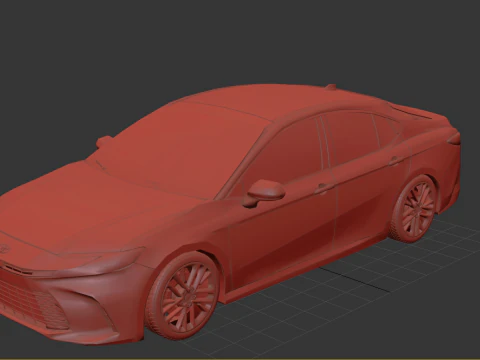Image resolution: width=480 pixels, height=360 pixels.
Task: Select the front door panel of the car
Action: (x=283, y=230)
